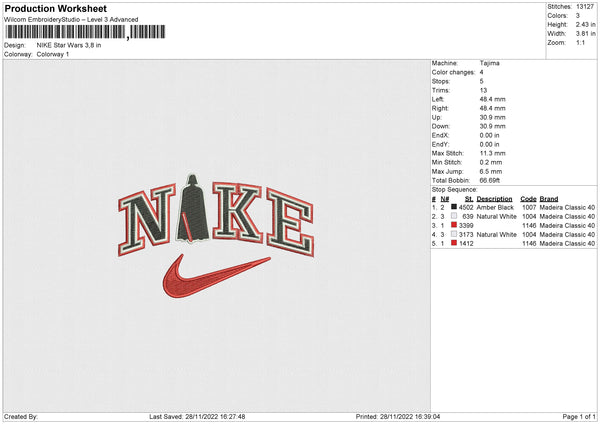Click the white swatch in stop row 2

[x=454, y=216]
